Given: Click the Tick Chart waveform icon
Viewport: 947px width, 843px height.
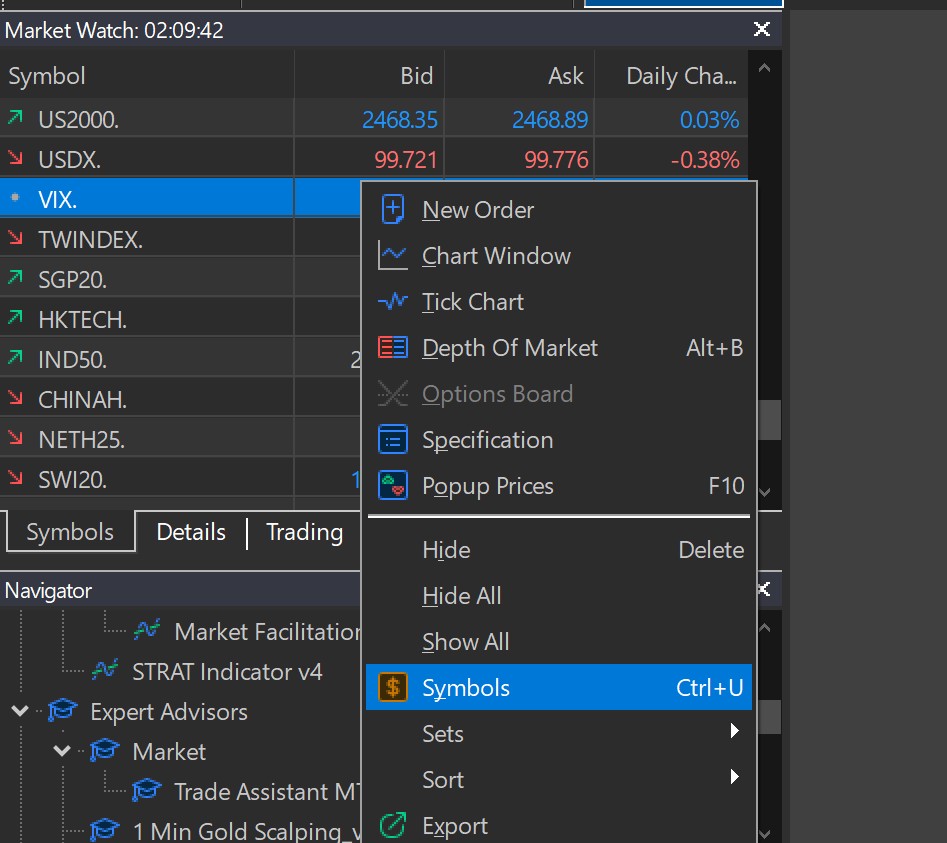Looking at the screenshot, I should tap(393, 302).
